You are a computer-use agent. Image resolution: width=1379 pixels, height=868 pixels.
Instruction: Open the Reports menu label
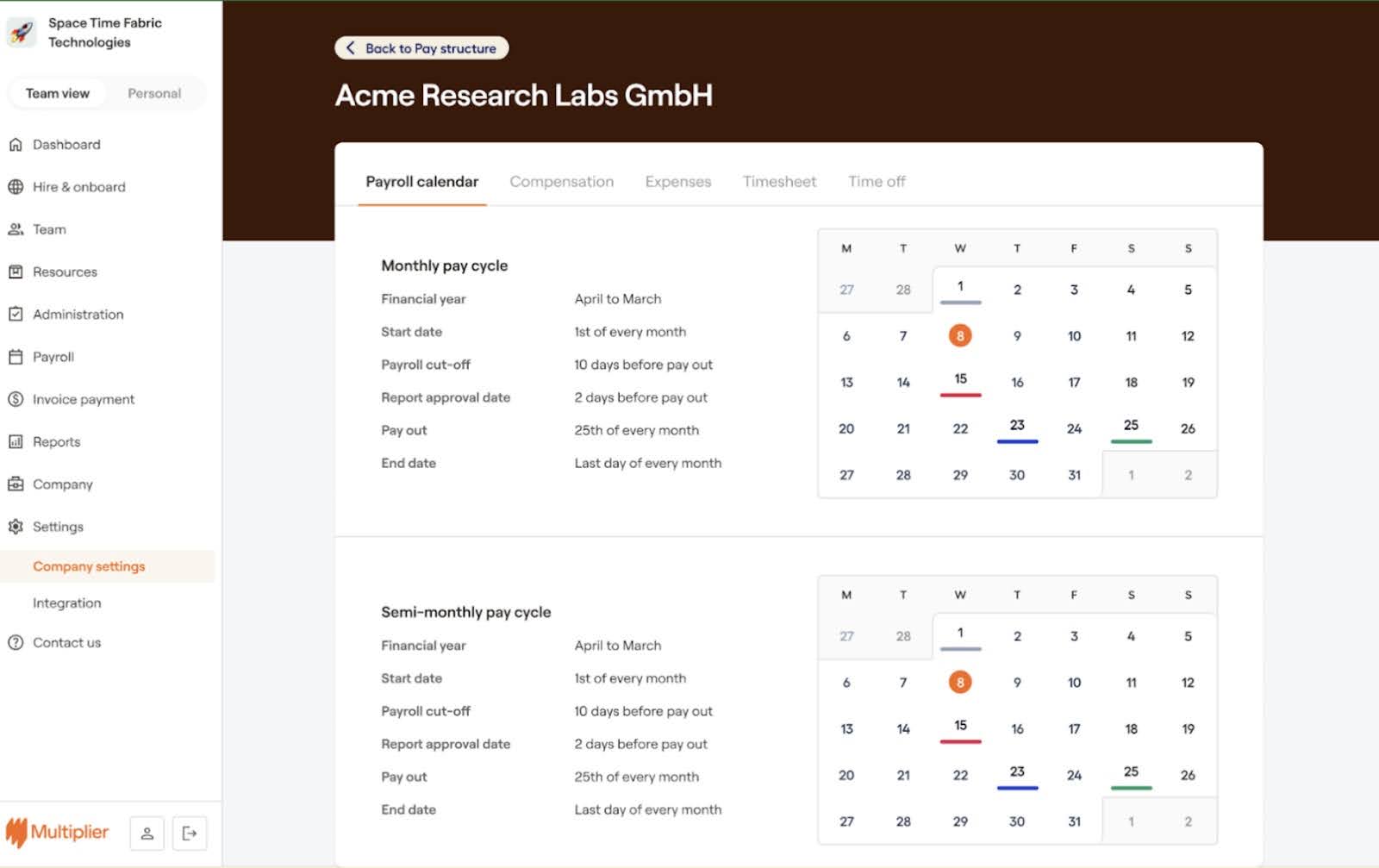(x=57, y=441)
